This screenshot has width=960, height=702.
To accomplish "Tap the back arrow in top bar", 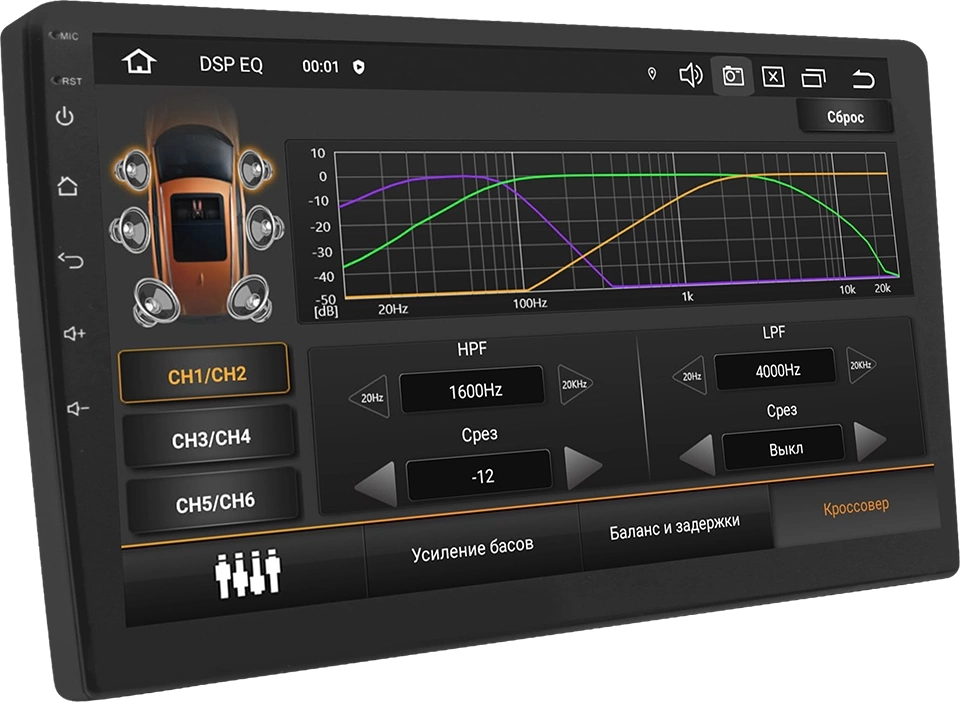I will (862, 79).
